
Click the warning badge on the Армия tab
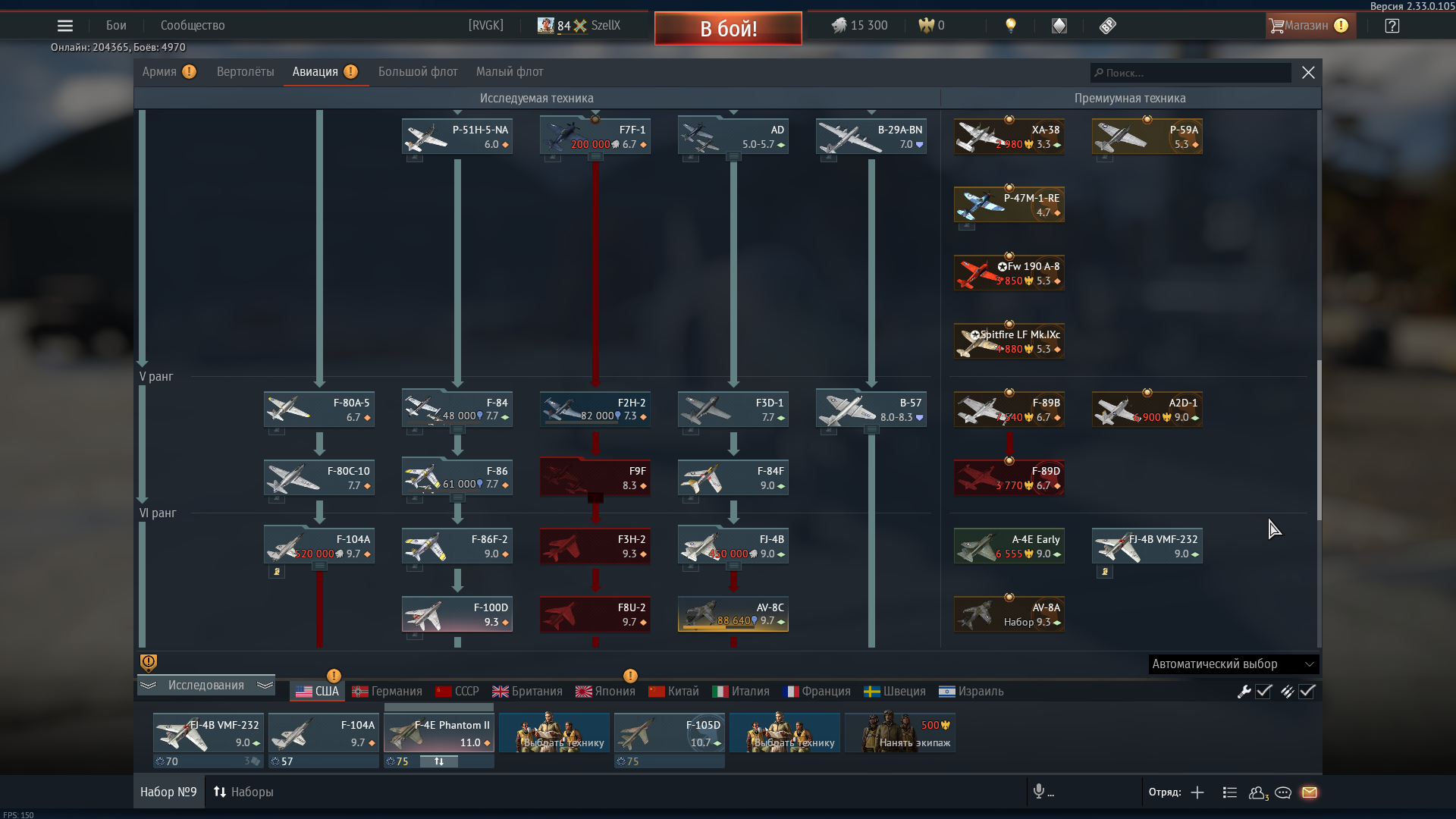[190, 71]
